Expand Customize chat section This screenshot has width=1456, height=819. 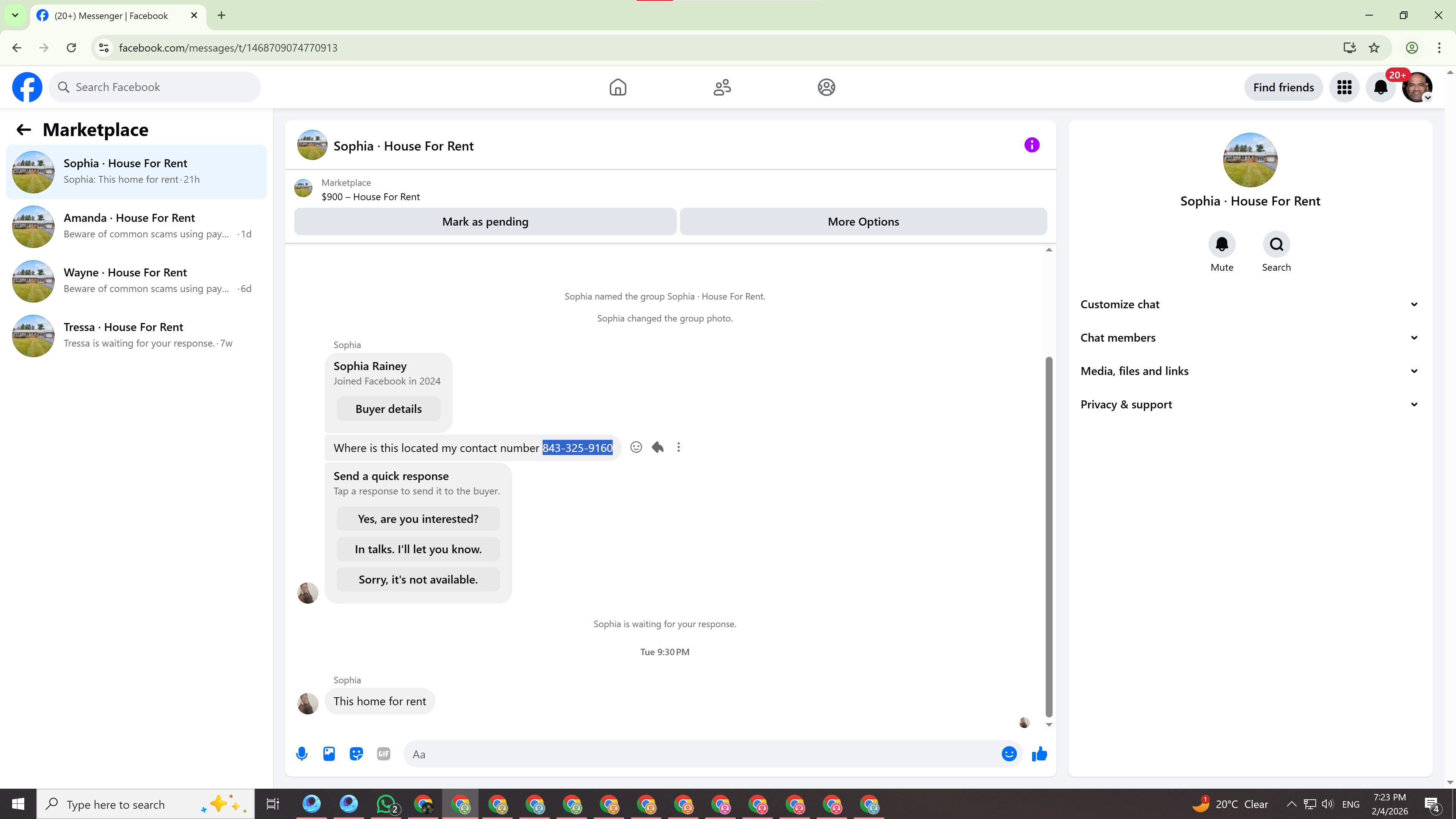coord(1249,304)
